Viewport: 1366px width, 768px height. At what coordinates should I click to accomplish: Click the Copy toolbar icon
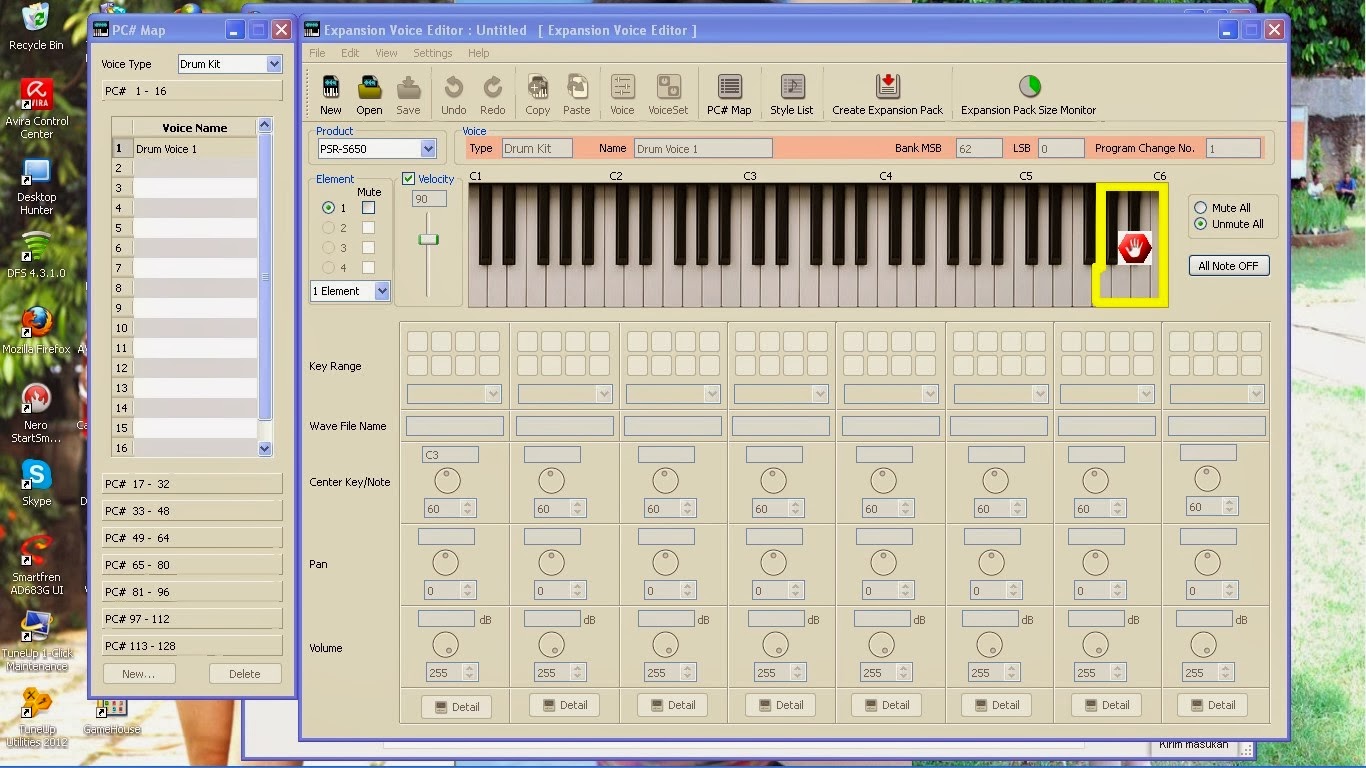[538, 88]
